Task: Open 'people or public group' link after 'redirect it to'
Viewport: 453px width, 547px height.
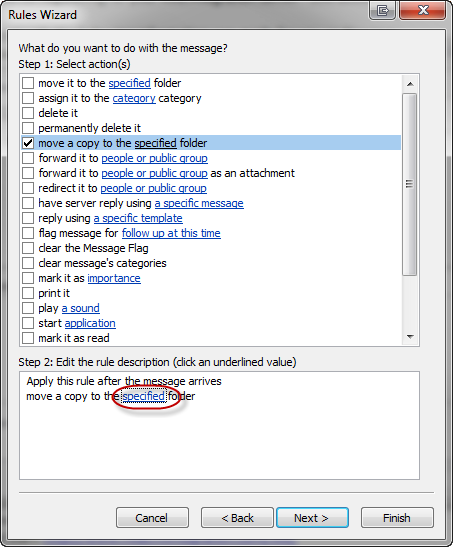Action: [153, 188]
